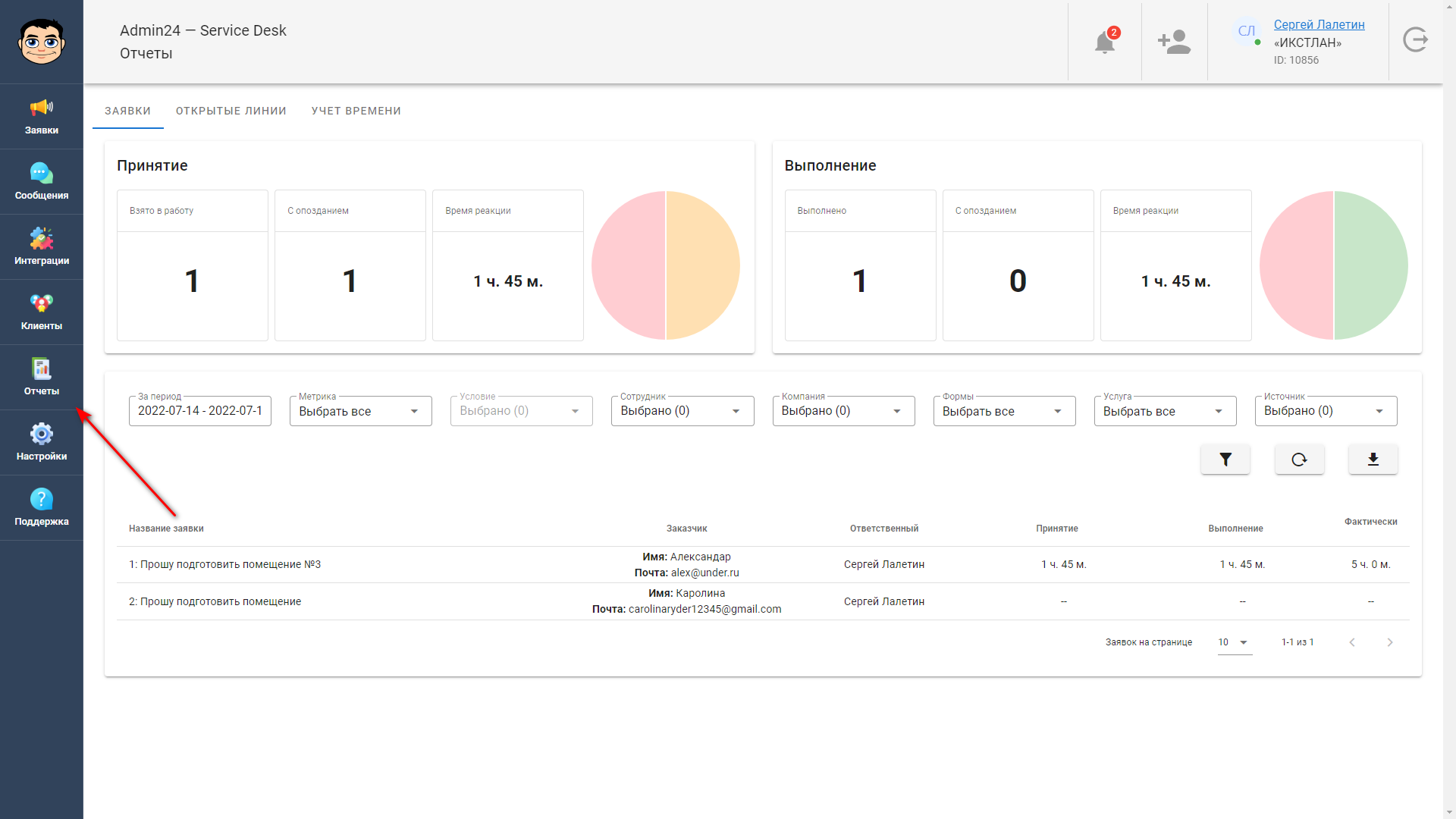This screenshot has width=1456, height=819.
Task: Open the Услуга dropdown
Action: pyautogui.click(x=1166, y=411)
